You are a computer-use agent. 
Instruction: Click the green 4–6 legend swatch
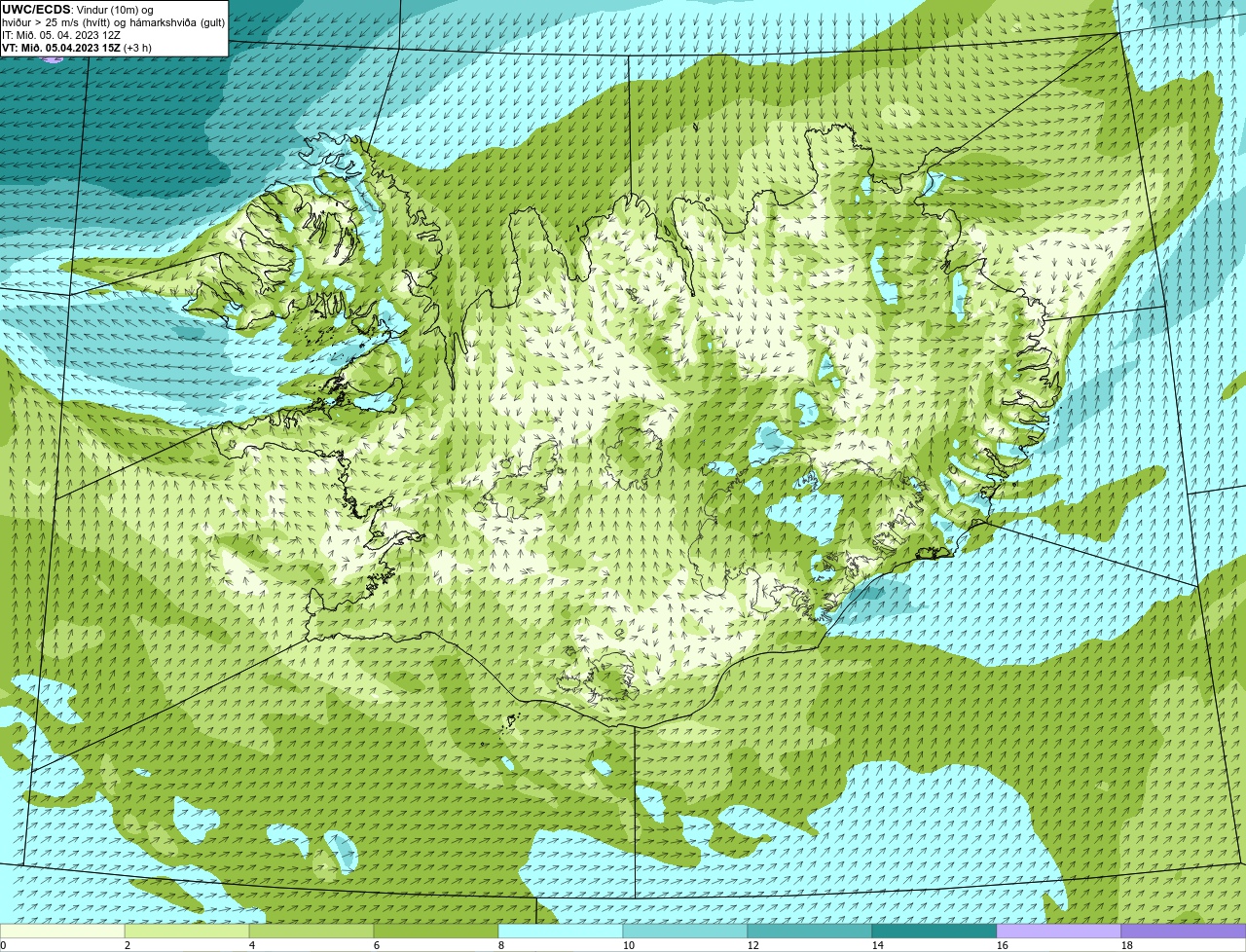point(311,932)
